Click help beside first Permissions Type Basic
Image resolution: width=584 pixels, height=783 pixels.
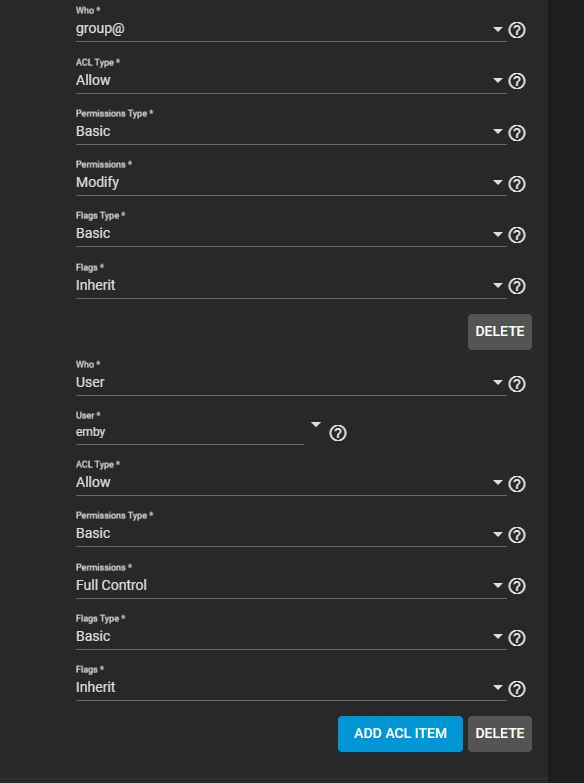pos(517,133)
